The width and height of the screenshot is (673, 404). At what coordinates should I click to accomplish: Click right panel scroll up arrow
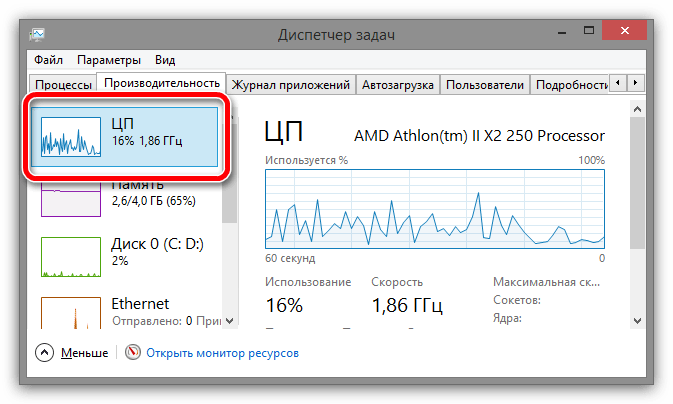coord(637,109)
